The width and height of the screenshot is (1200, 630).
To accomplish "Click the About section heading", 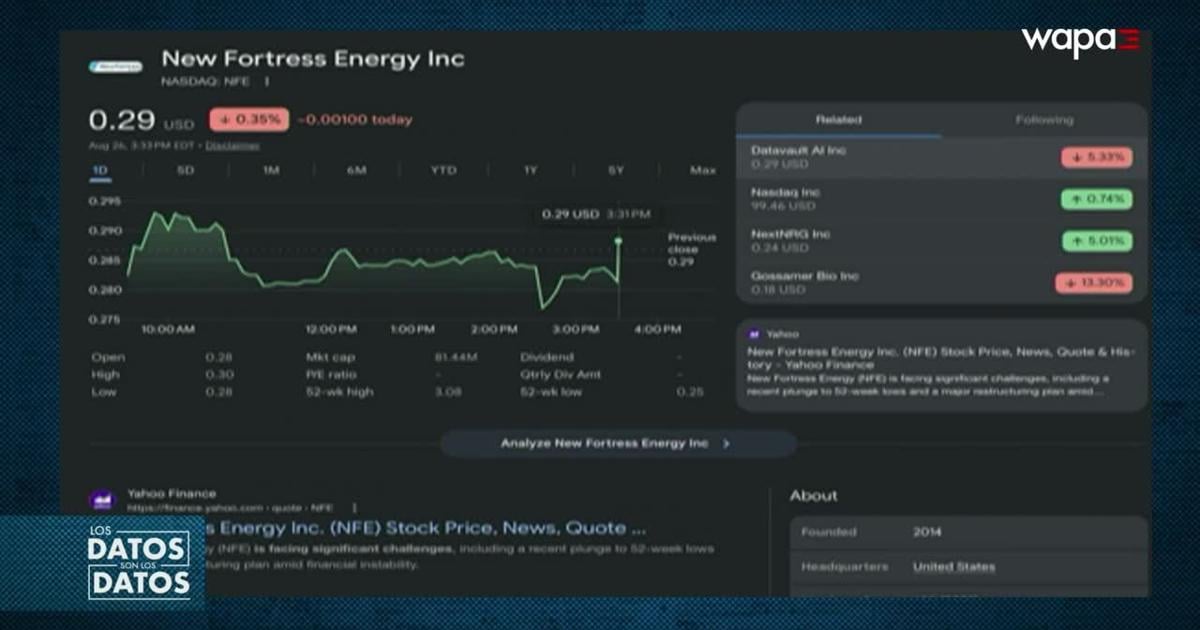I will [814, 496].
